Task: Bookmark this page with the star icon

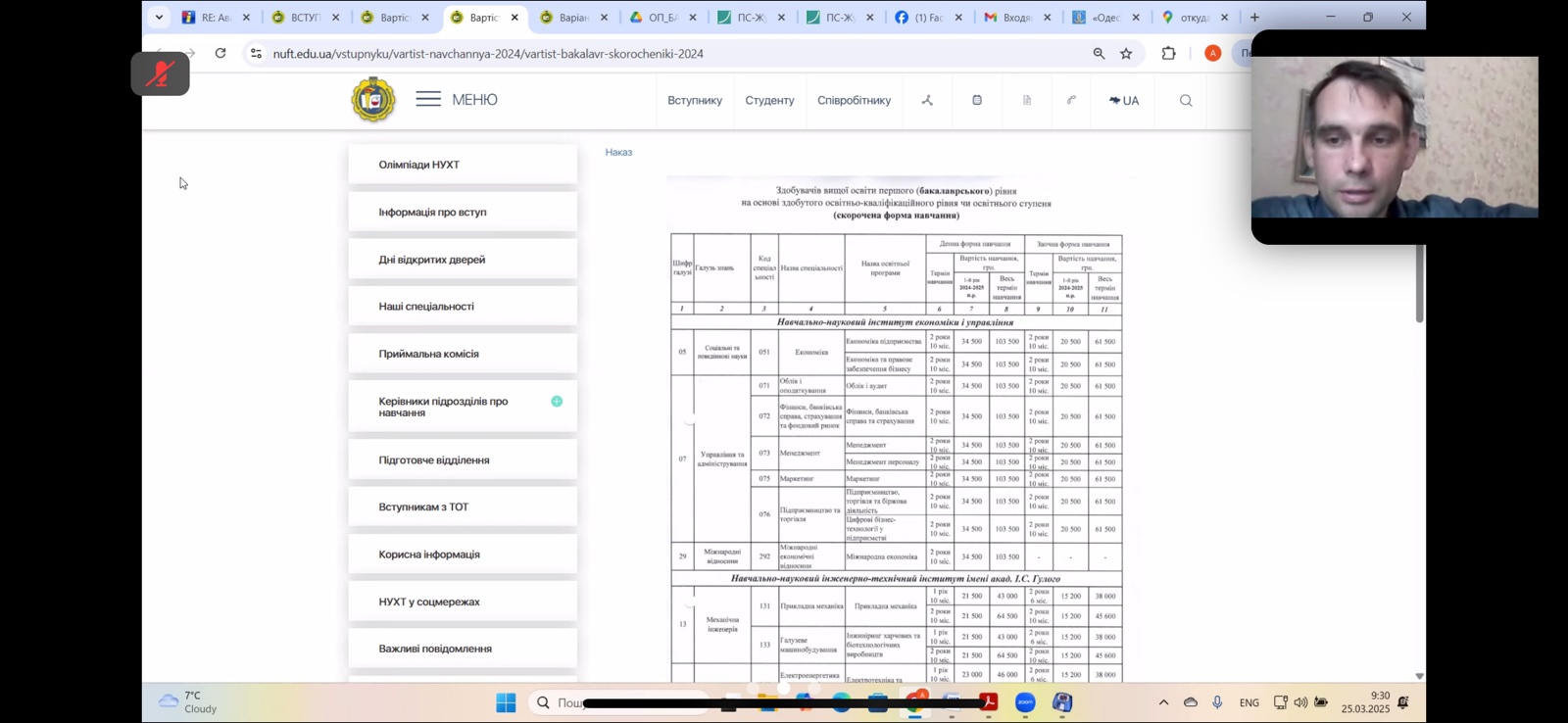Action: pyautogui.click(x=1126, y=54)
